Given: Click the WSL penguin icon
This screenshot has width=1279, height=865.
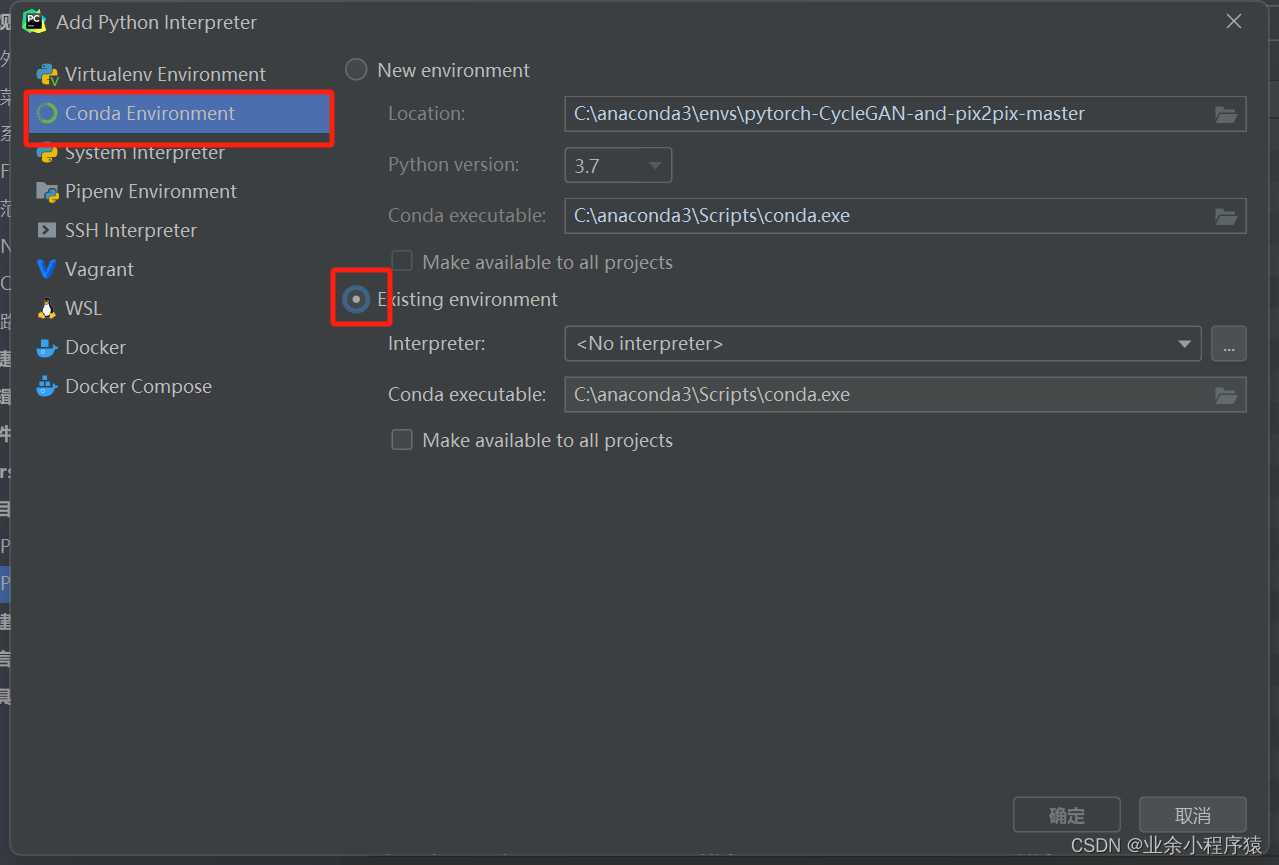Looking at the screenshot, I should [47, 308].
